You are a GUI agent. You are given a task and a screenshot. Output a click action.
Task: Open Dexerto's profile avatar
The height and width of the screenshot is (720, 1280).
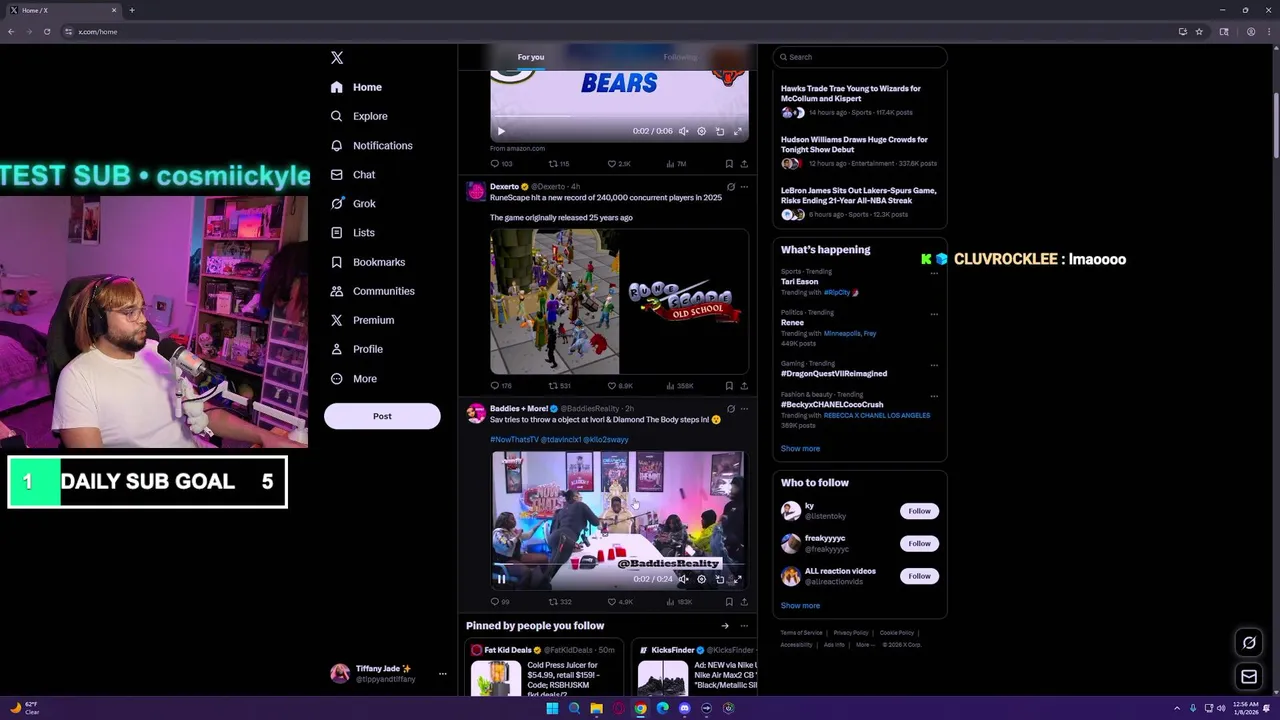click(476, 191)
